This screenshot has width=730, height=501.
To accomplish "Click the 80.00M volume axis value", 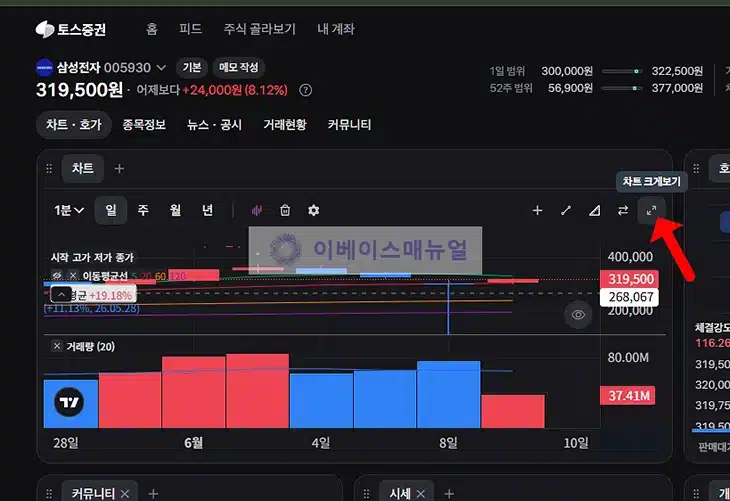I will pos(628,358).
